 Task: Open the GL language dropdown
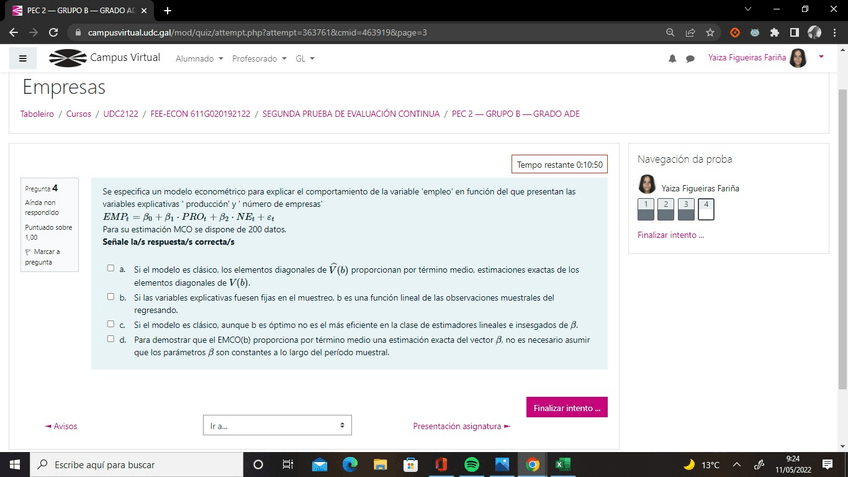(x=304, y=58)
